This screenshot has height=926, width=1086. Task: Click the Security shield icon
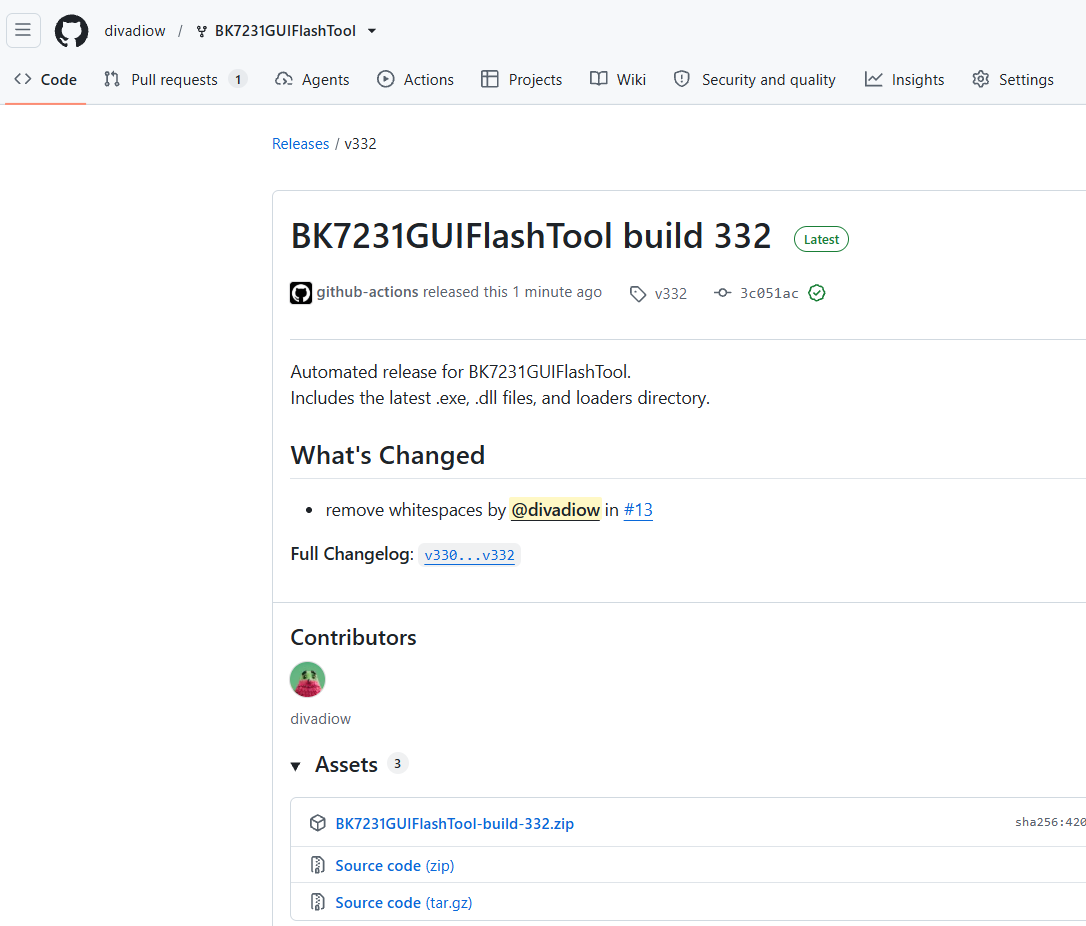682,79
